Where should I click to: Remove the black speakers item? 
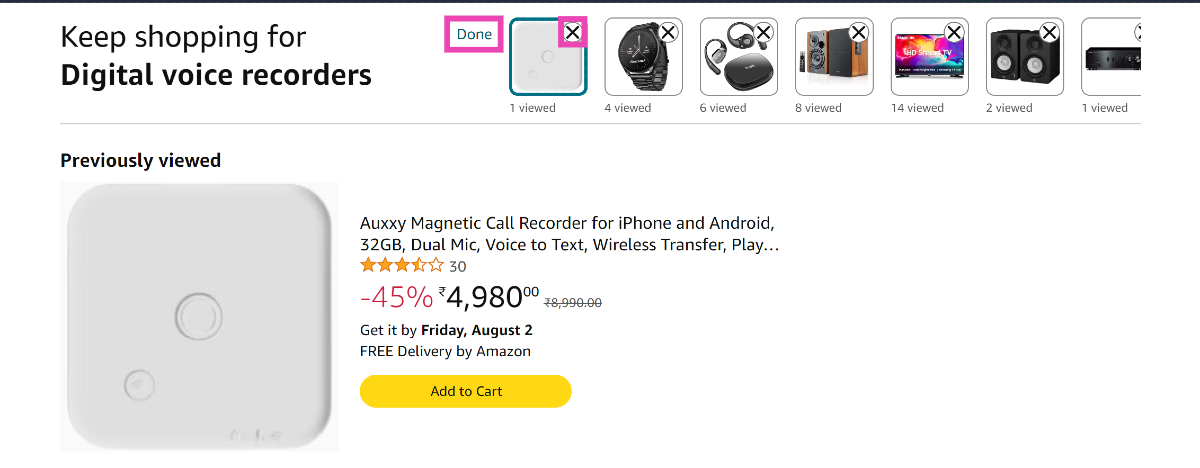1049,33
